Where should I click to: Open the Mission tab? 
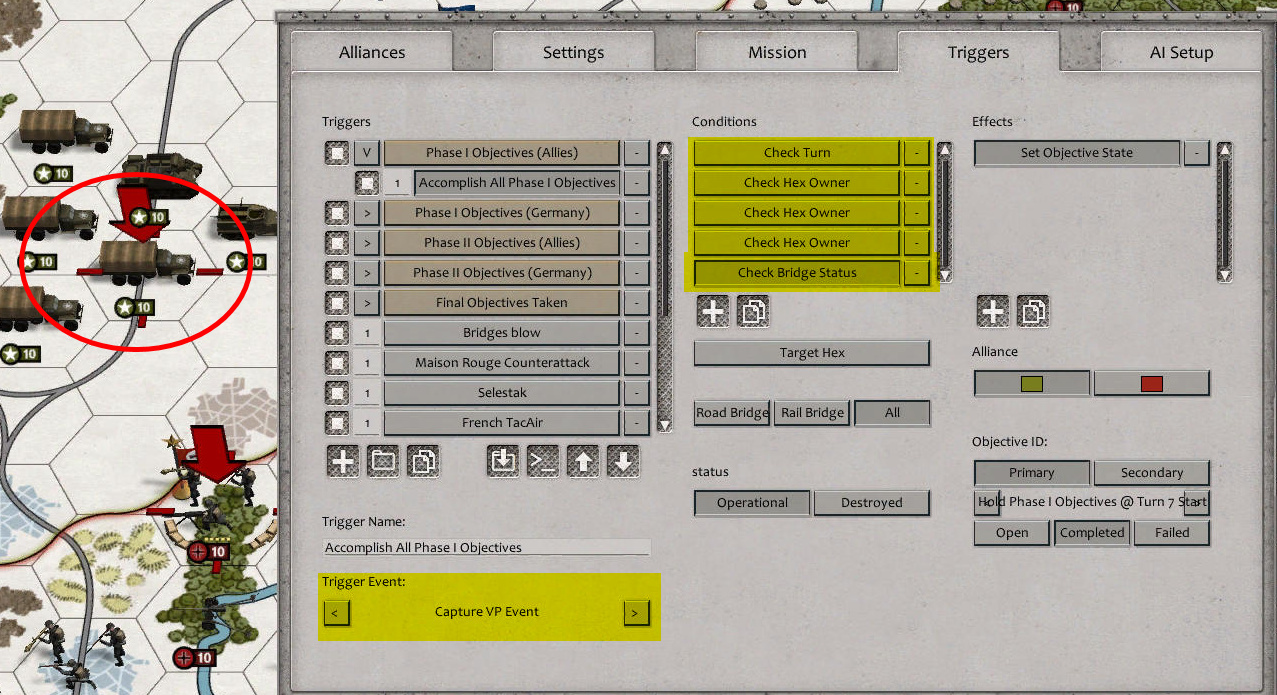(777, 52)
